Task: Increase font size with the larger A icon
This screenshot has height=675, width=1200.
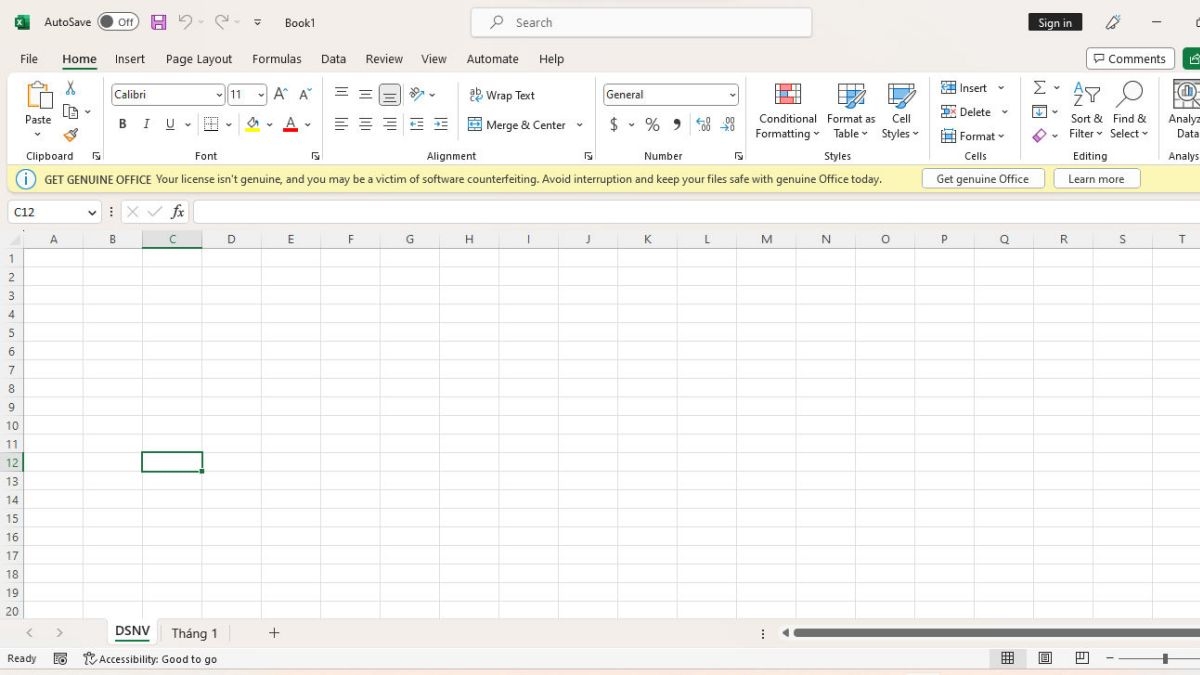Action: tap(281, 95)
